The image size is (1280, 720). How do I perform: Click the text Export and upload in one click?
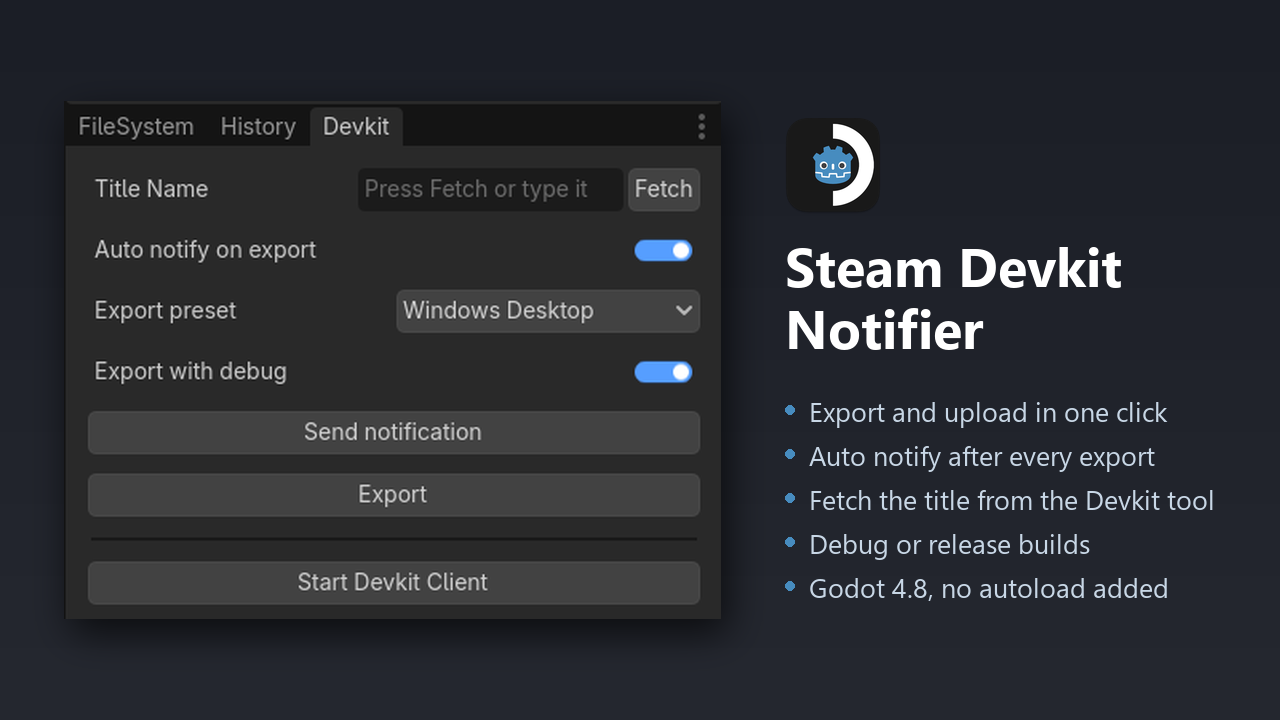(x=988, y=413)
